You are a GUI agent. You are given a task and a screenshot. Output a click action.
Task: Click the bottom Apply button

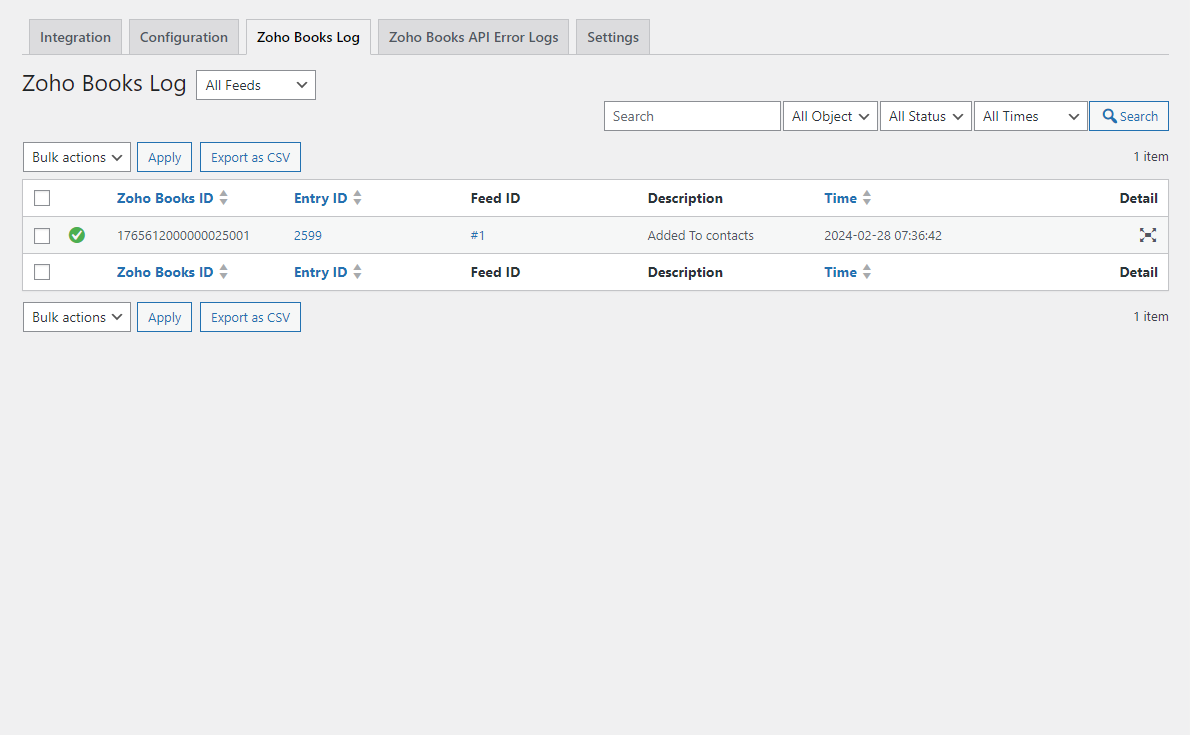[x=165, y=317]
